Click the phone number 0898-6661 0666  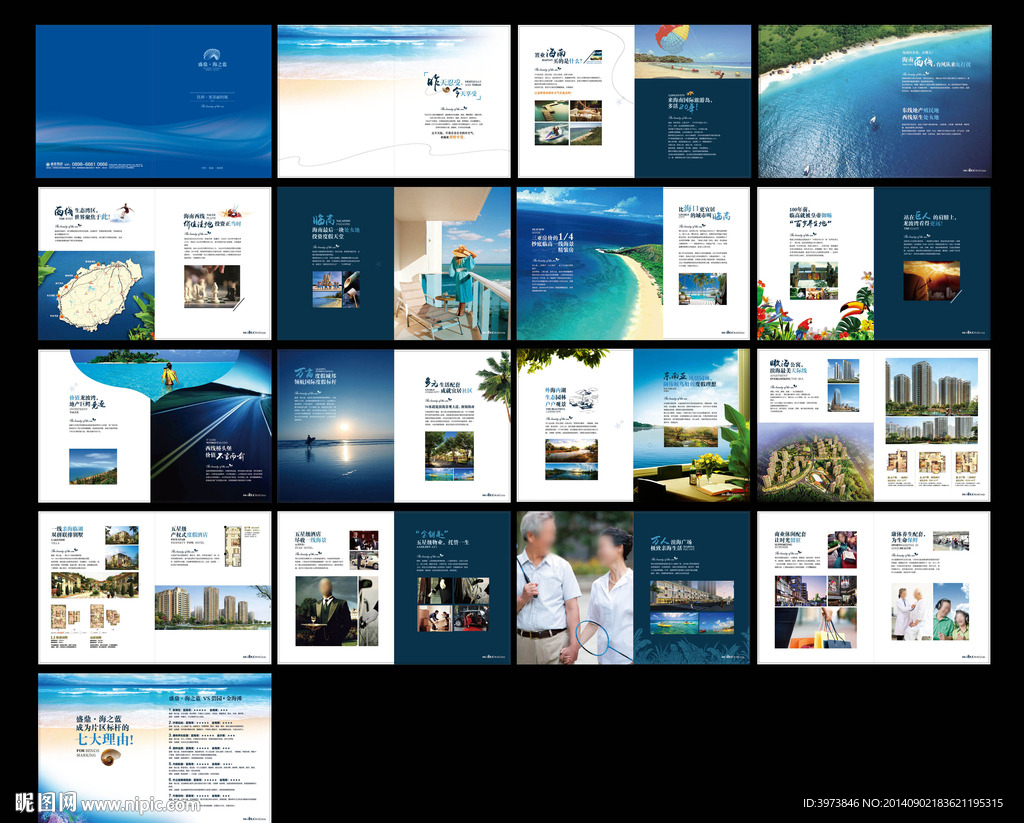[x=89, y=165]
